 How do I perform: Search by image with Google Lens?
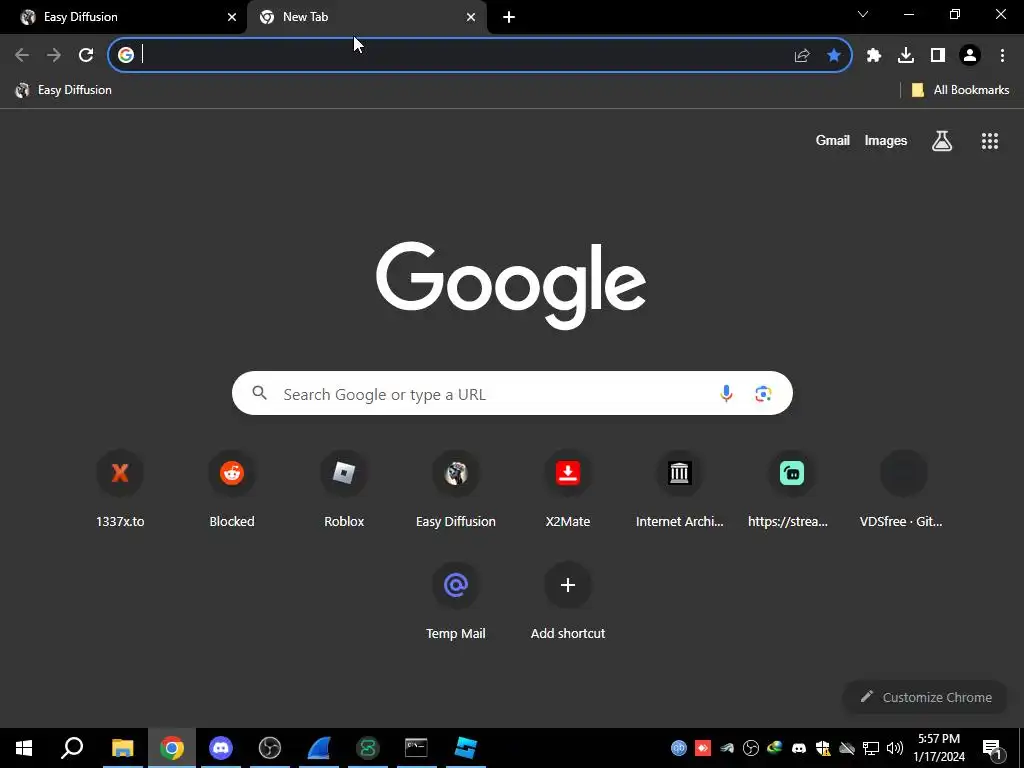[x=763, y=393]
